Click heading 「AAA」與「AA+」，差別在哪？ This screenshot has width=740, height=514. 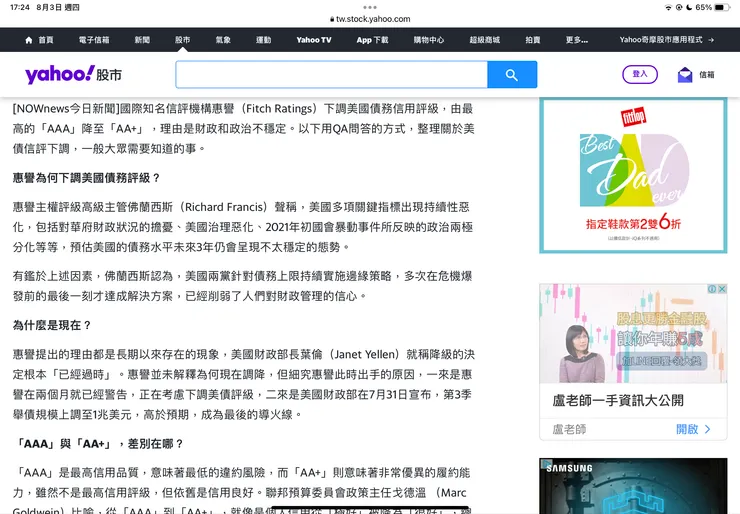tap(99, 444)
